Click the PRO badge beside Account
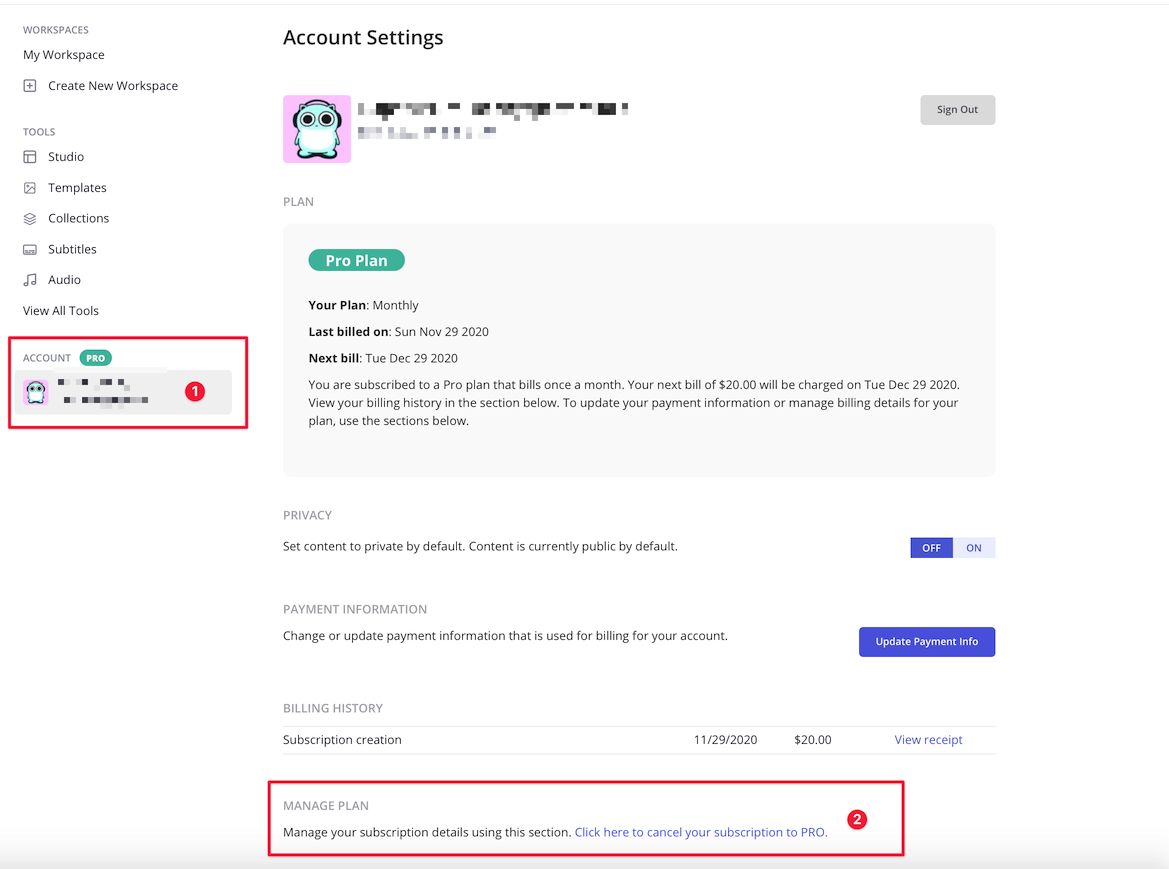Viewport: 1169px width, 869px height. (95, 358)
